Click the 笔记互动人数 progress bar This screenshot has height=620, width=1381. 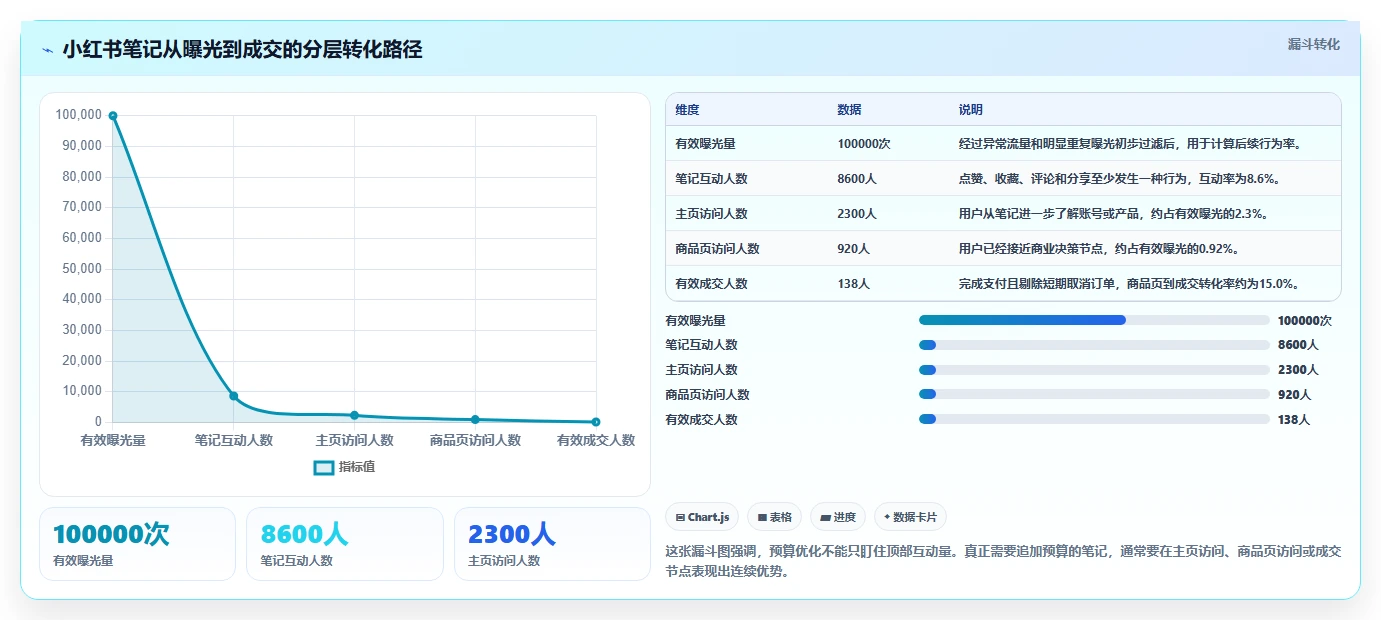tap(1094, 345)
